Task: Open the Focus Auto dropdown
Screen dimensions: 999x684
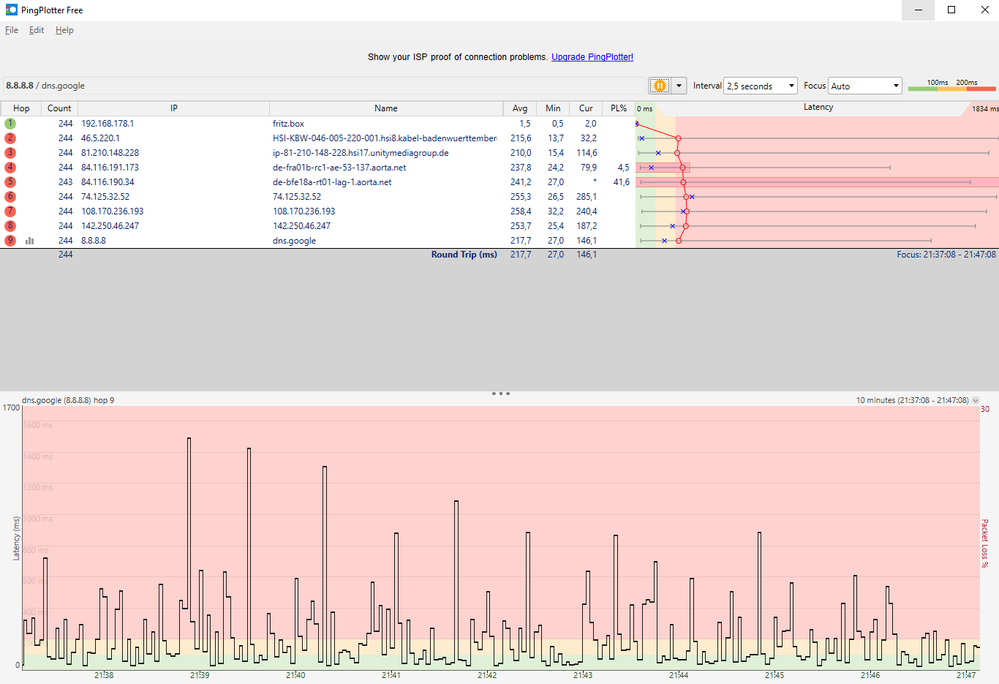Action: 865,85
